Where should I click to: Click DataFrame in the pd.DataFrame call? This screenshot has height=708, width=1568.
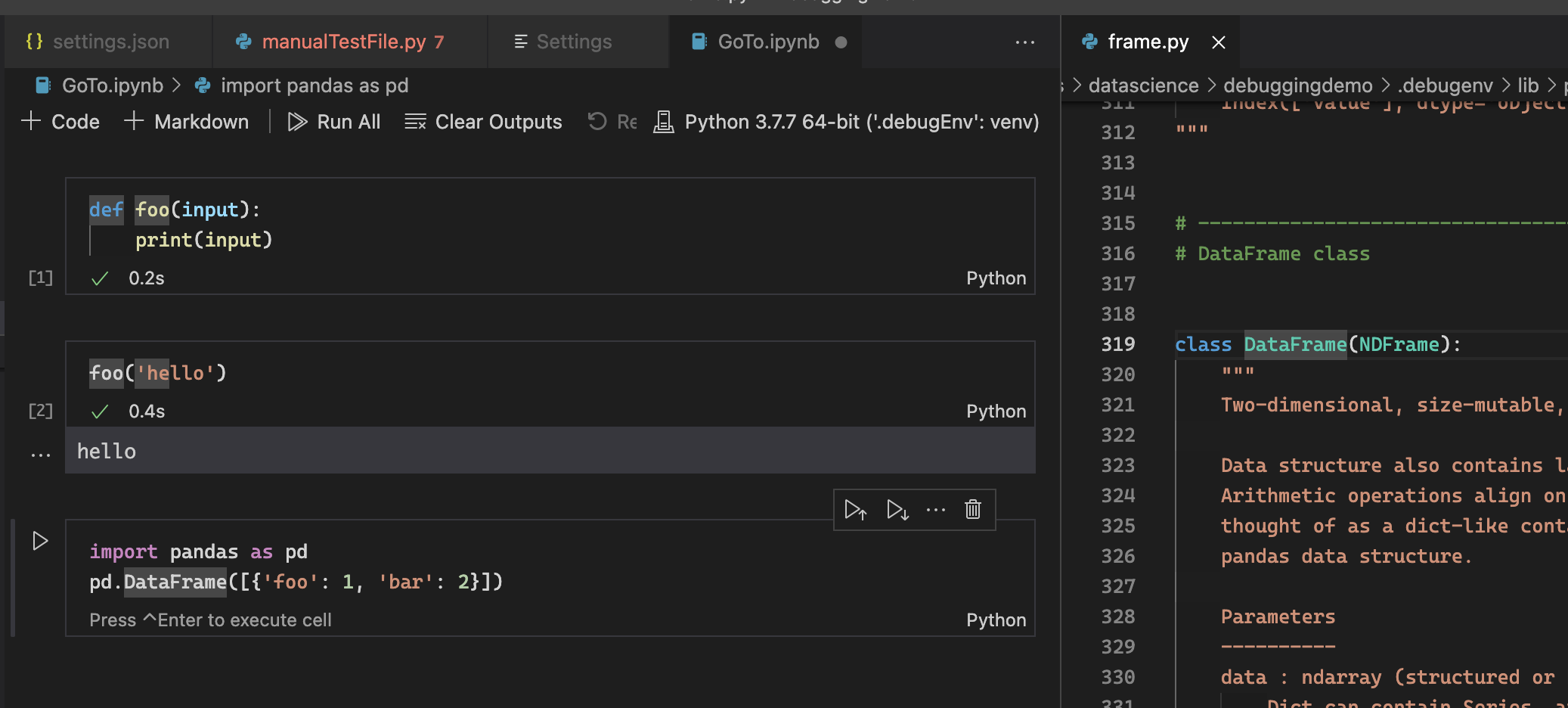click(175, 582)
